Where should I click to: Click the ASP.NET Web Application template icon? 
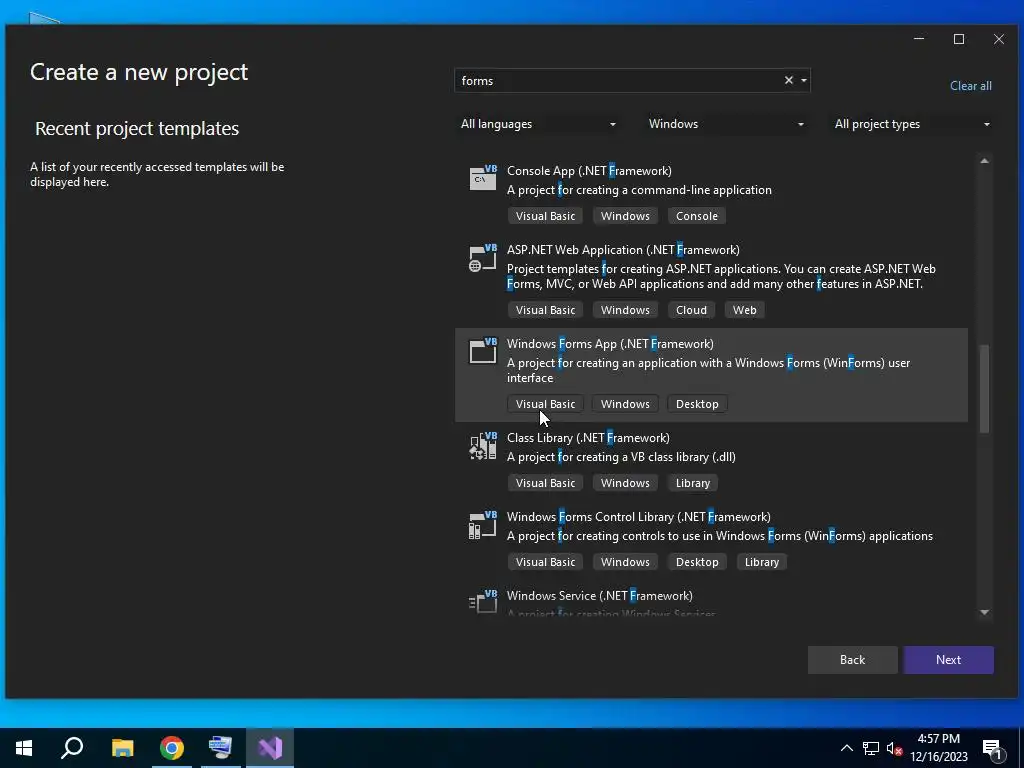[483, 257]
